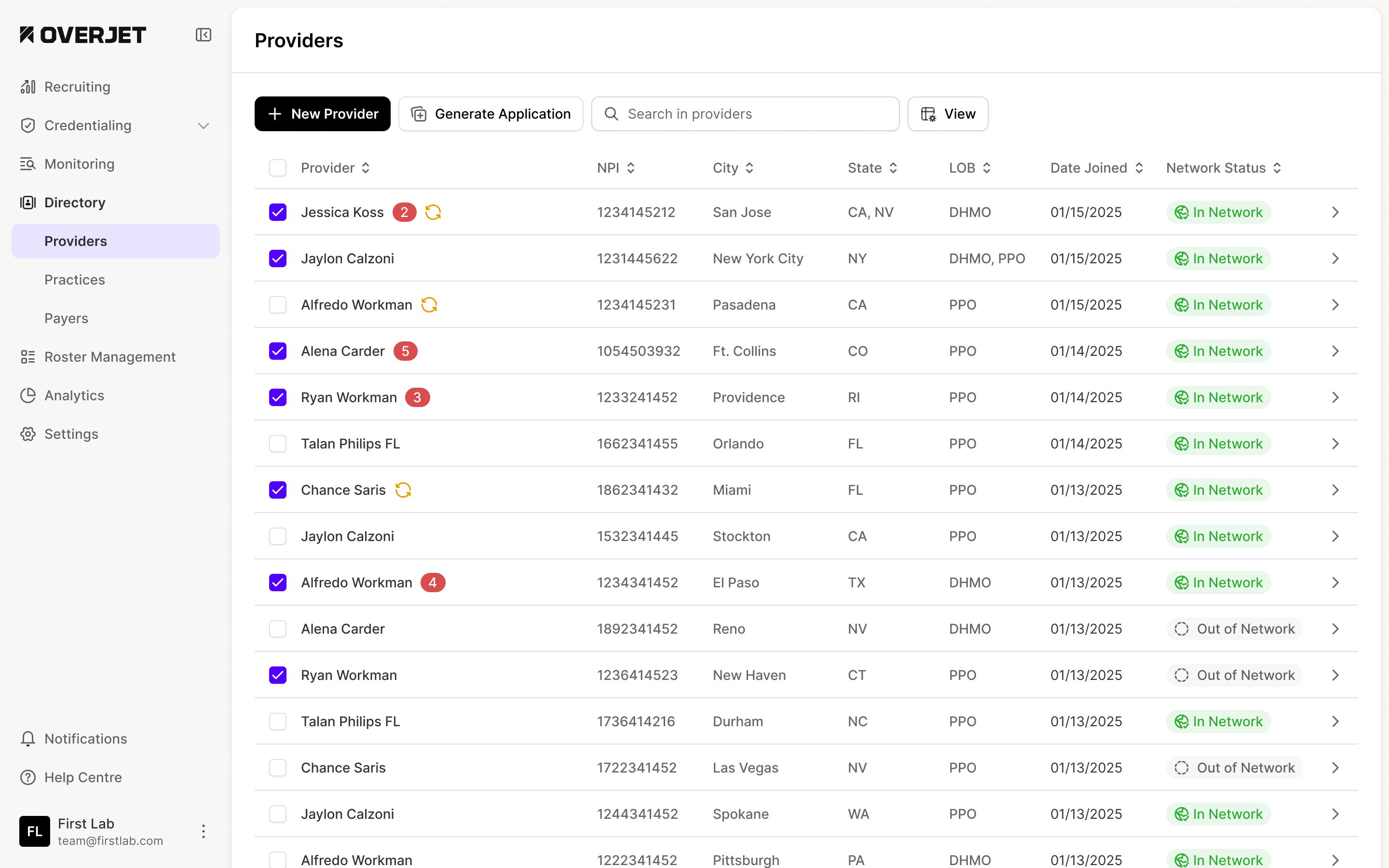Go to the Practices section
The width and height of the screenshot is (1389, 868).
(x=75, y=280)
